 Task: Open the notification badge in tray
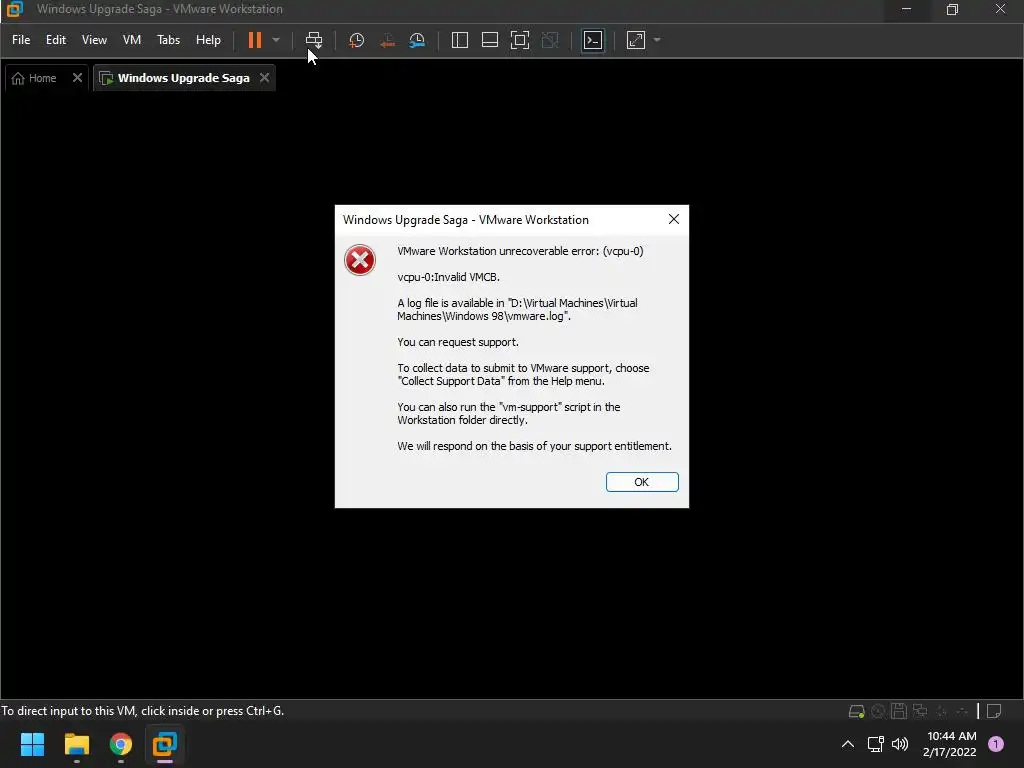click(996, 744)
